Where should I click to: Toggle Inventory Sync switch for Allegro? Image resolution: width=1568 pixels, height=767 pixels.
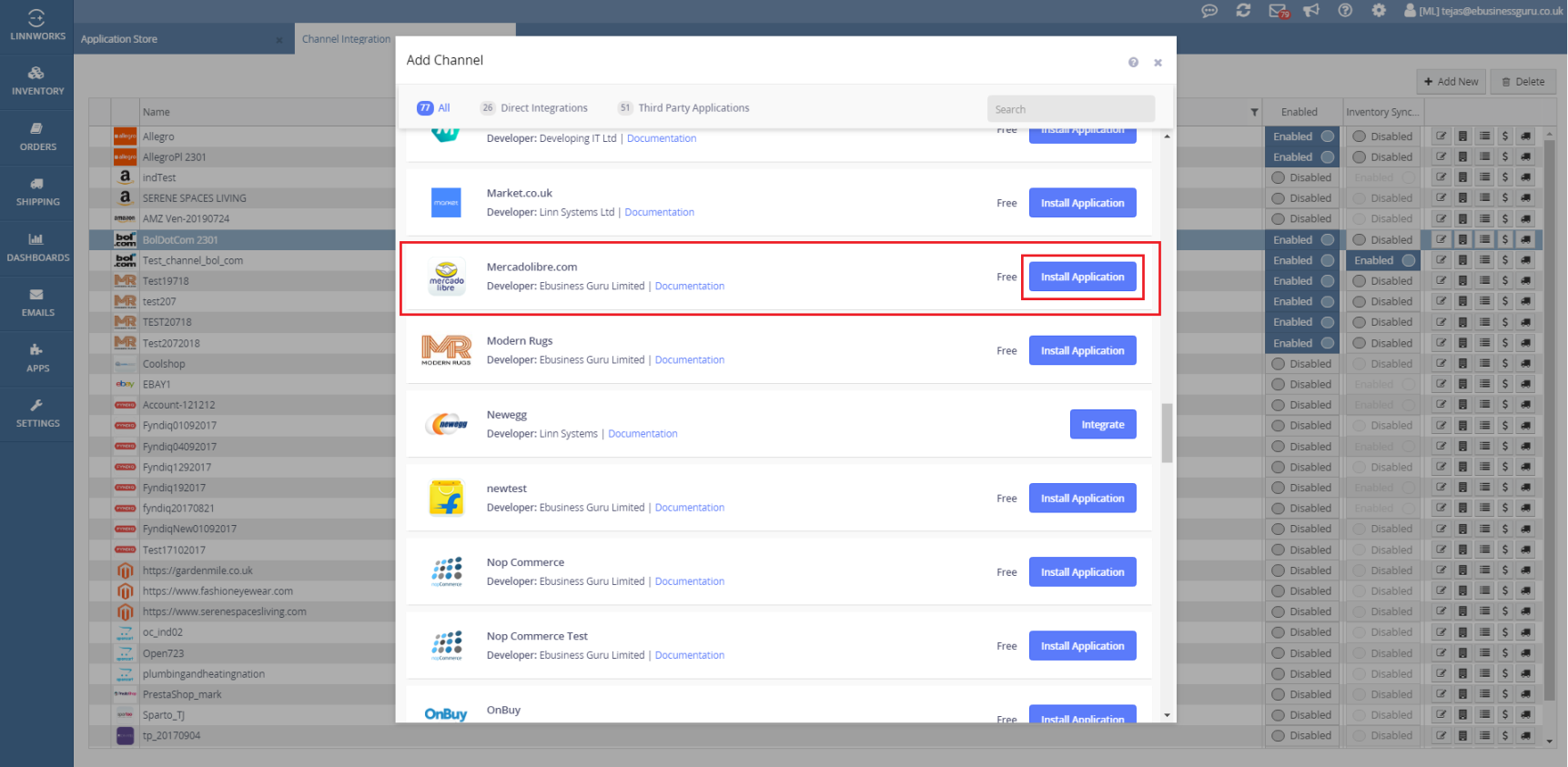click(1383, 136)
